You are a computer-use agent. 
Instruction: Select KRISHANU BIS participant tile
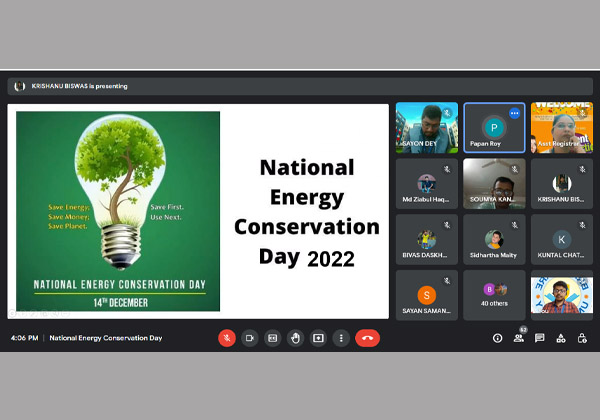tap(562, 184)
